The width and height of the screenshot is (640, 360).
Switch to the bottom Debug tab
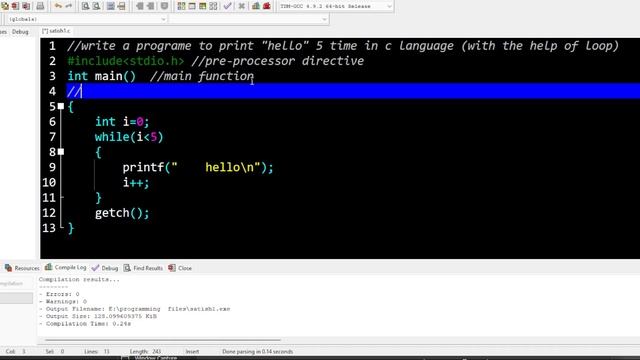click(x=105, y=268)
